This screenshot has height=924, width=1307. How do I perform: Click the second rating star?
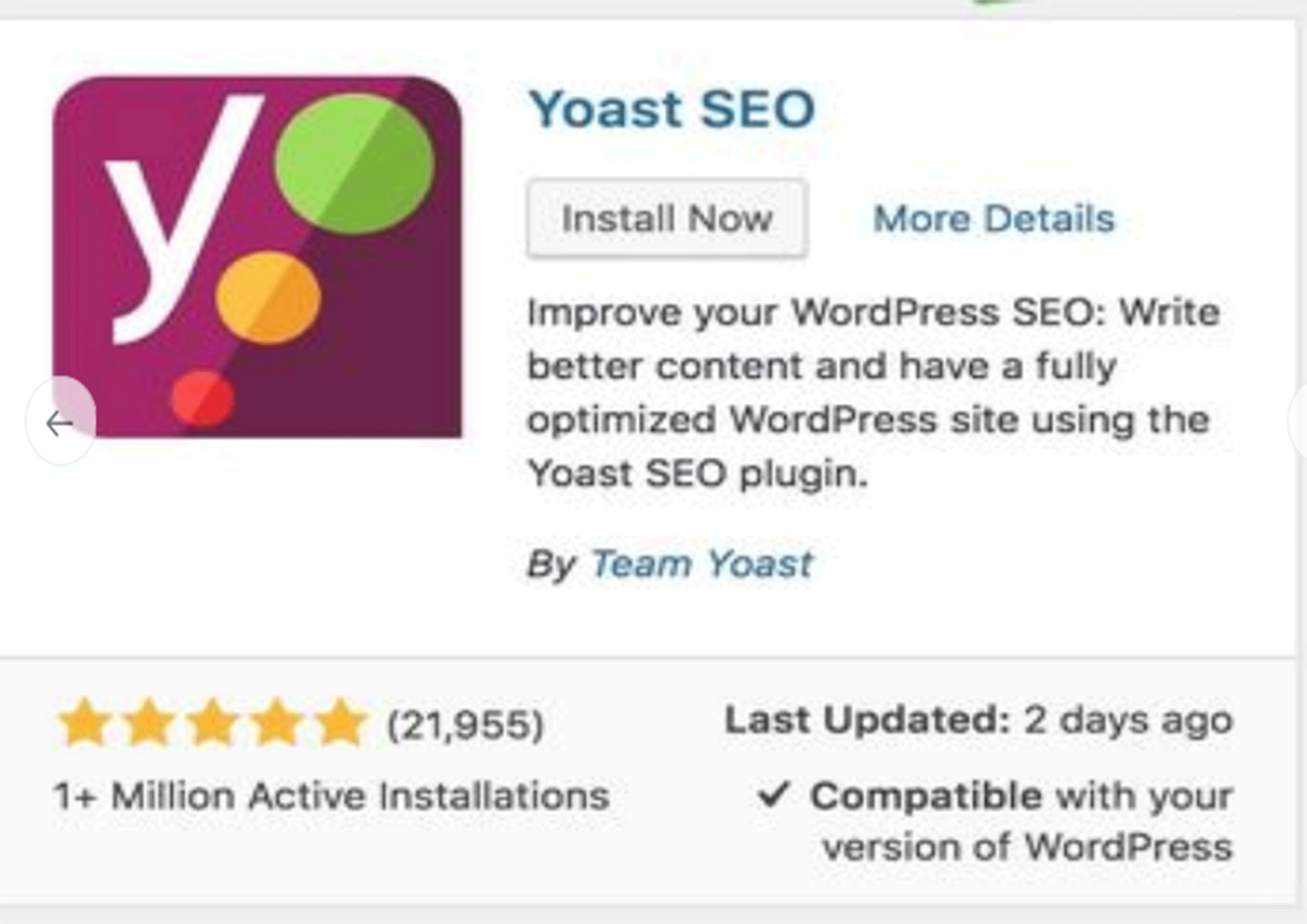coord(149,721)
